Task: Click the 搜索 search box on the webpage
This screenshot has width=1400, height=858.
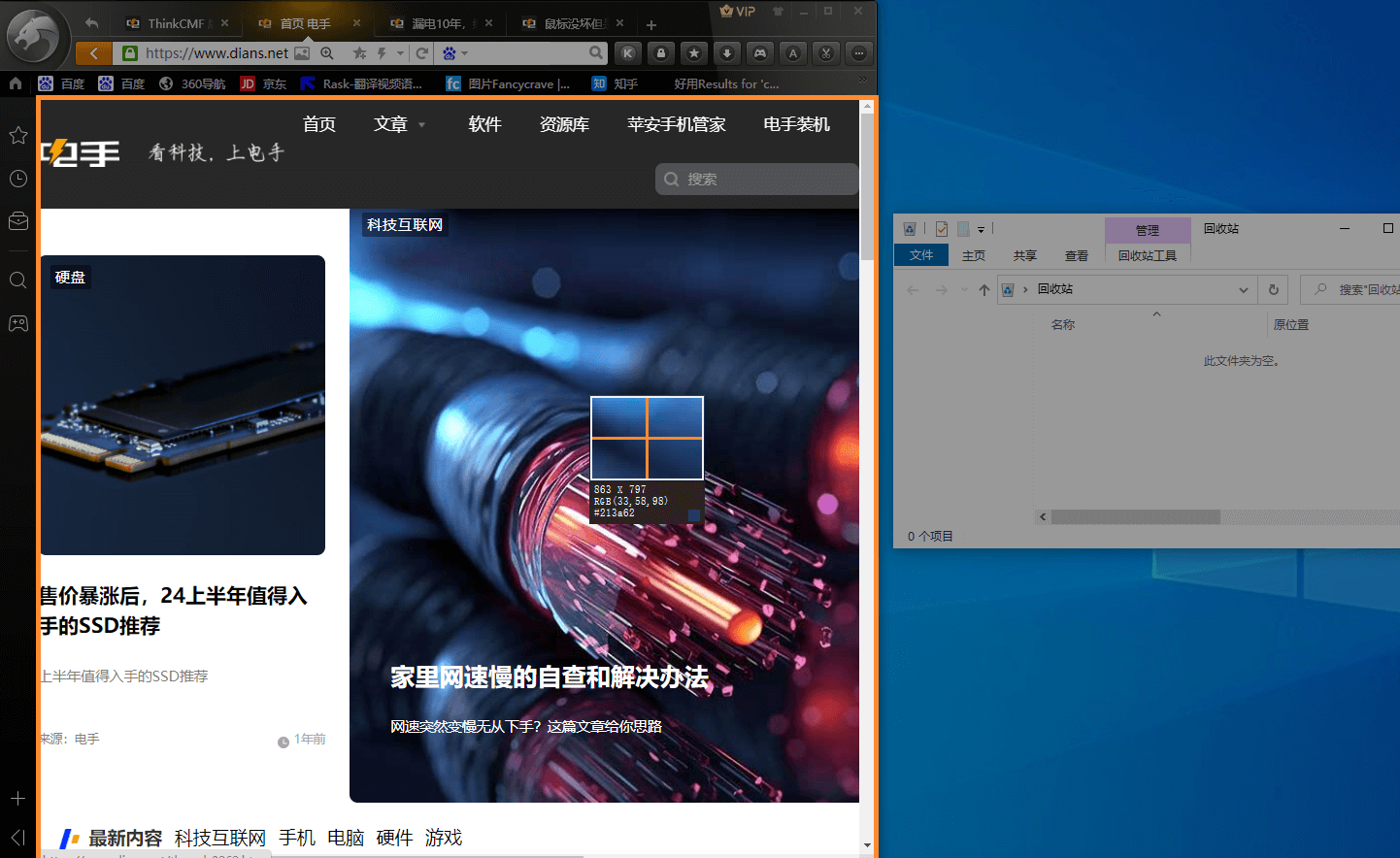Action: (x=756, y=179)
